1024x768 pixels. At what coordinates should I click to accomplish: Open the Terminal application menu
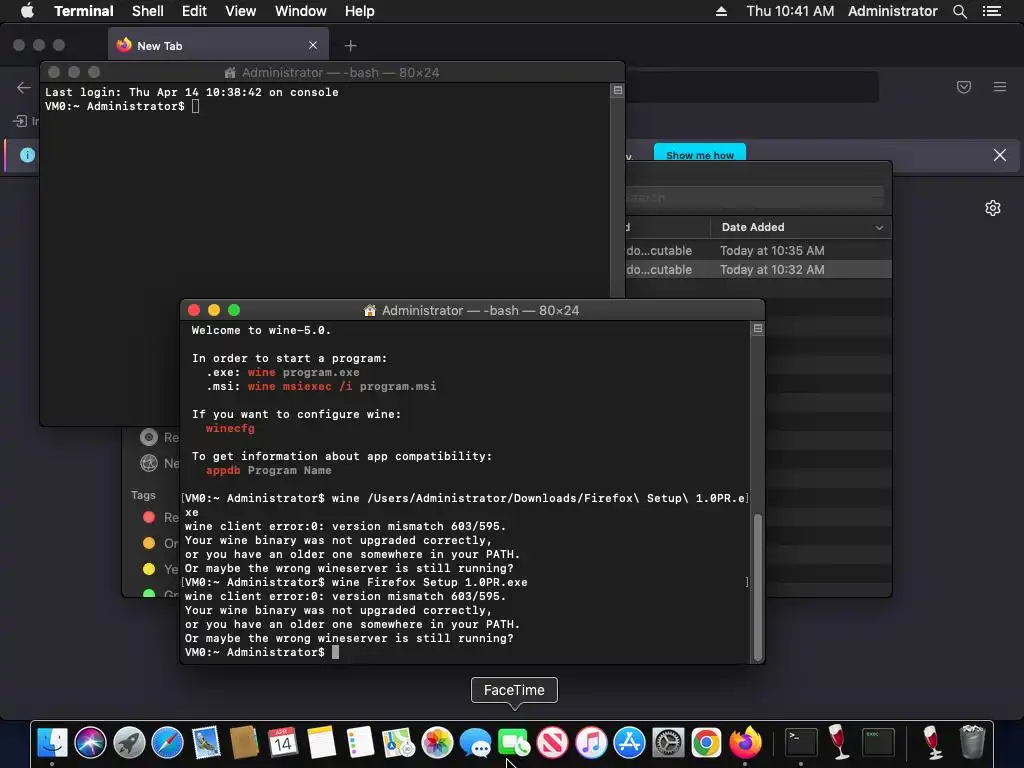(84, 11)
